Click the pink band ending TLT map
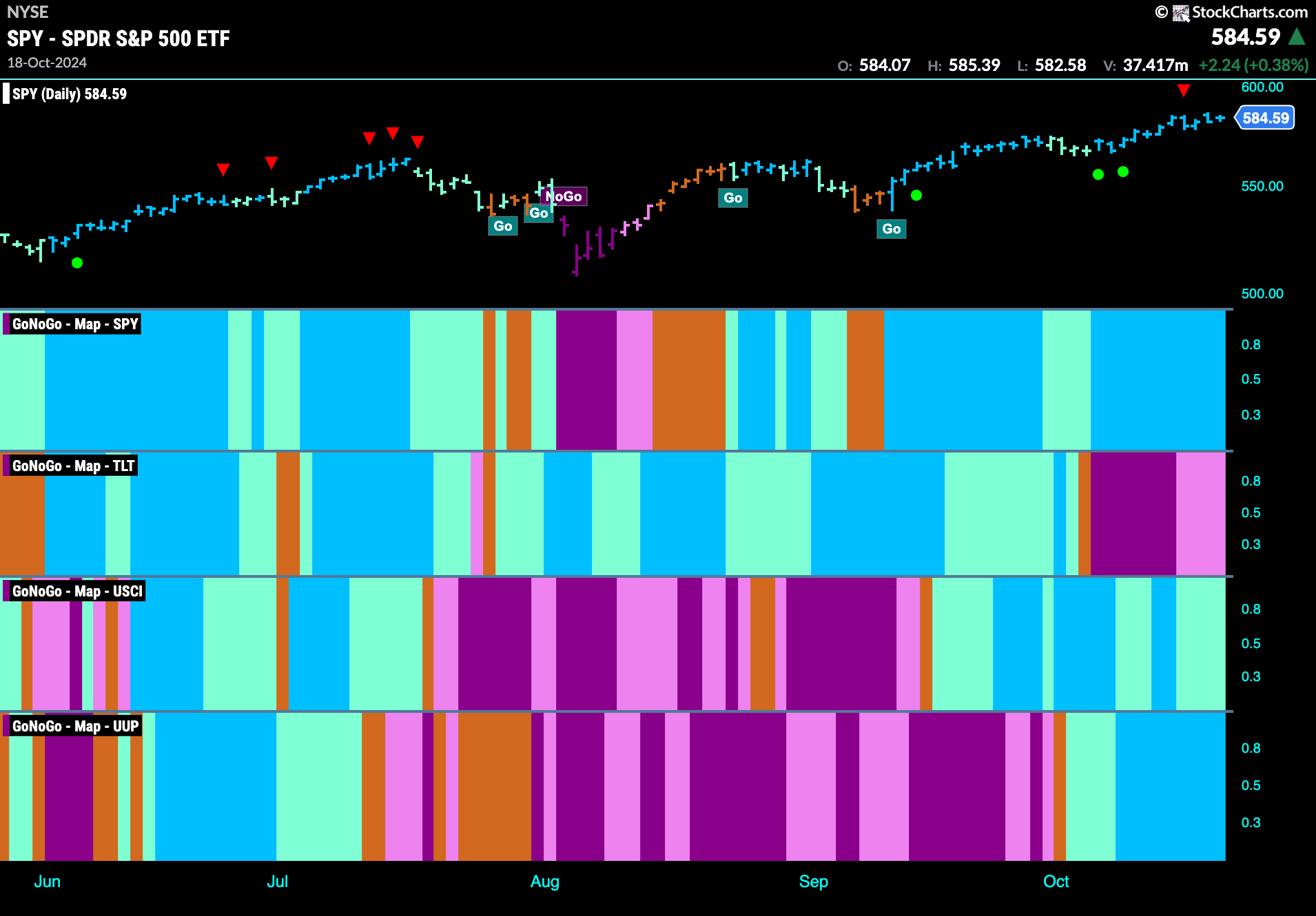 [1201, 514]
